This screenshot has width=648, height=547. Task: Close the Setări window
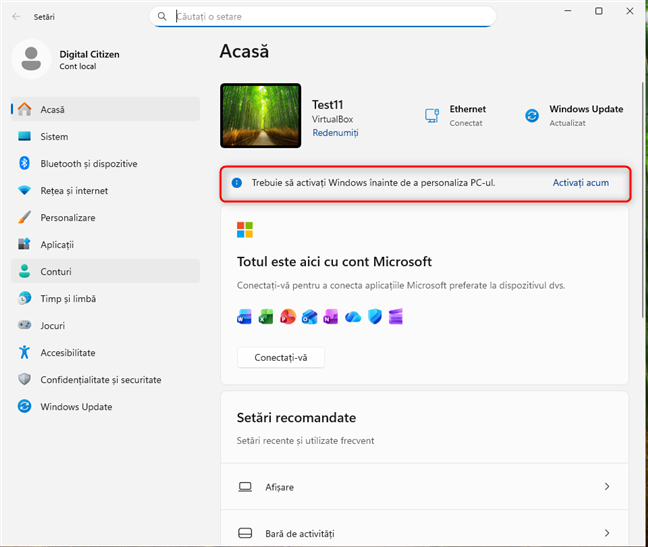[x=629, y=11]
